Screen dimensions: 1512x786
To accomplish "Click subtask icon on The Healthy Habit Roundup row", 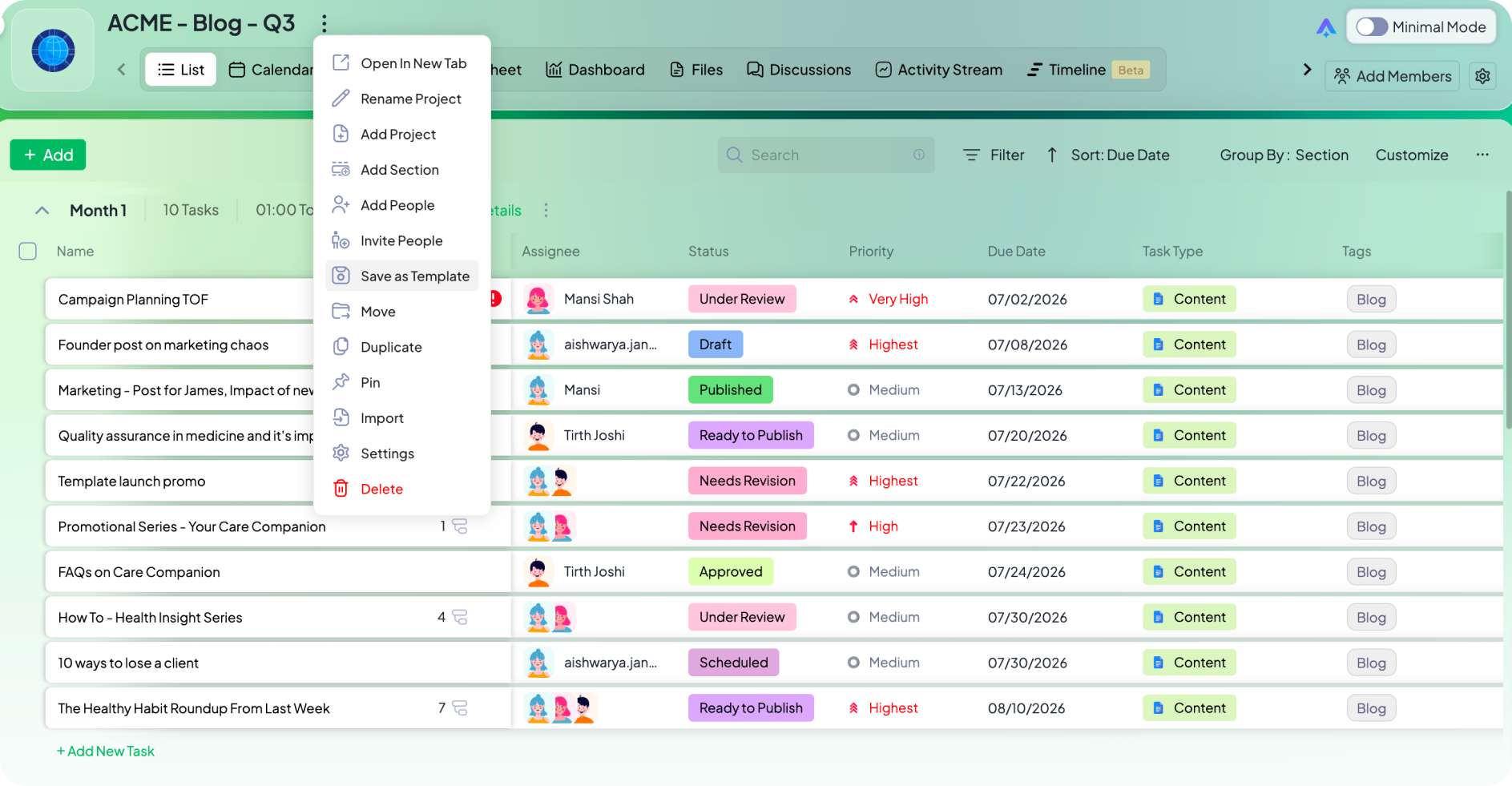I will (x=460, y=708).
